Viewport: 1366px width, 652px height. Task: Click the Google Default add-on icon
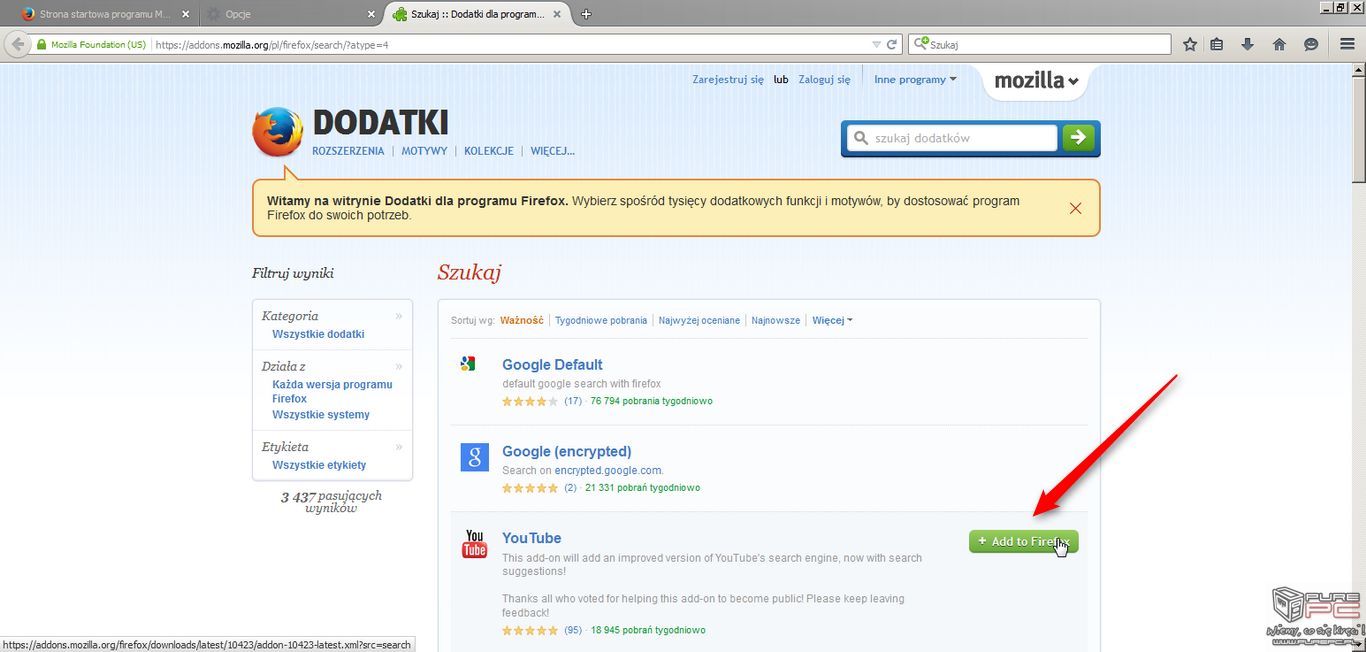coord(467,364)
